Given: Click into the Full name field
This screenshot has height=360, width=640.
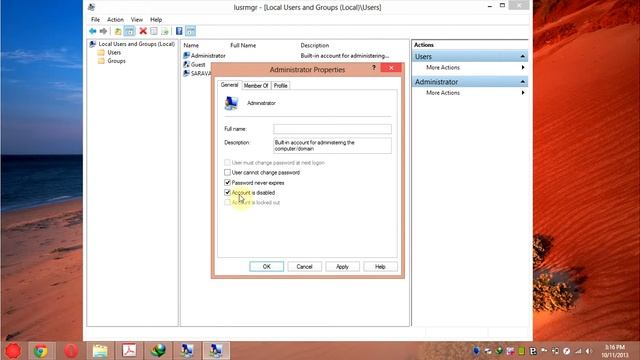Looking at the screenshot, I should (x=332, y=129).
